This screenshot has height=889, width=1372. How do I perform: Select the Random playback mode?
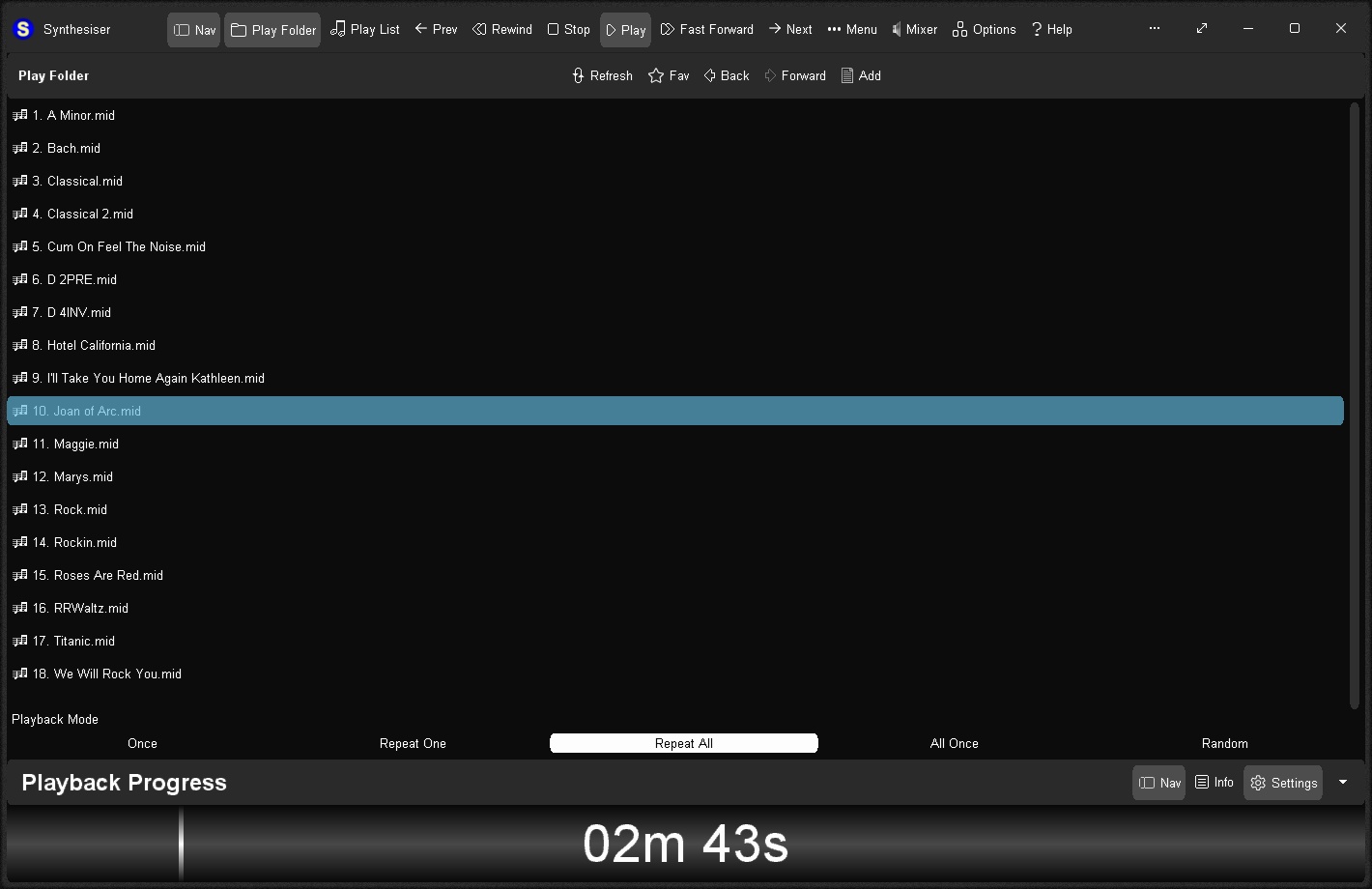click(x=1224, y=743)
